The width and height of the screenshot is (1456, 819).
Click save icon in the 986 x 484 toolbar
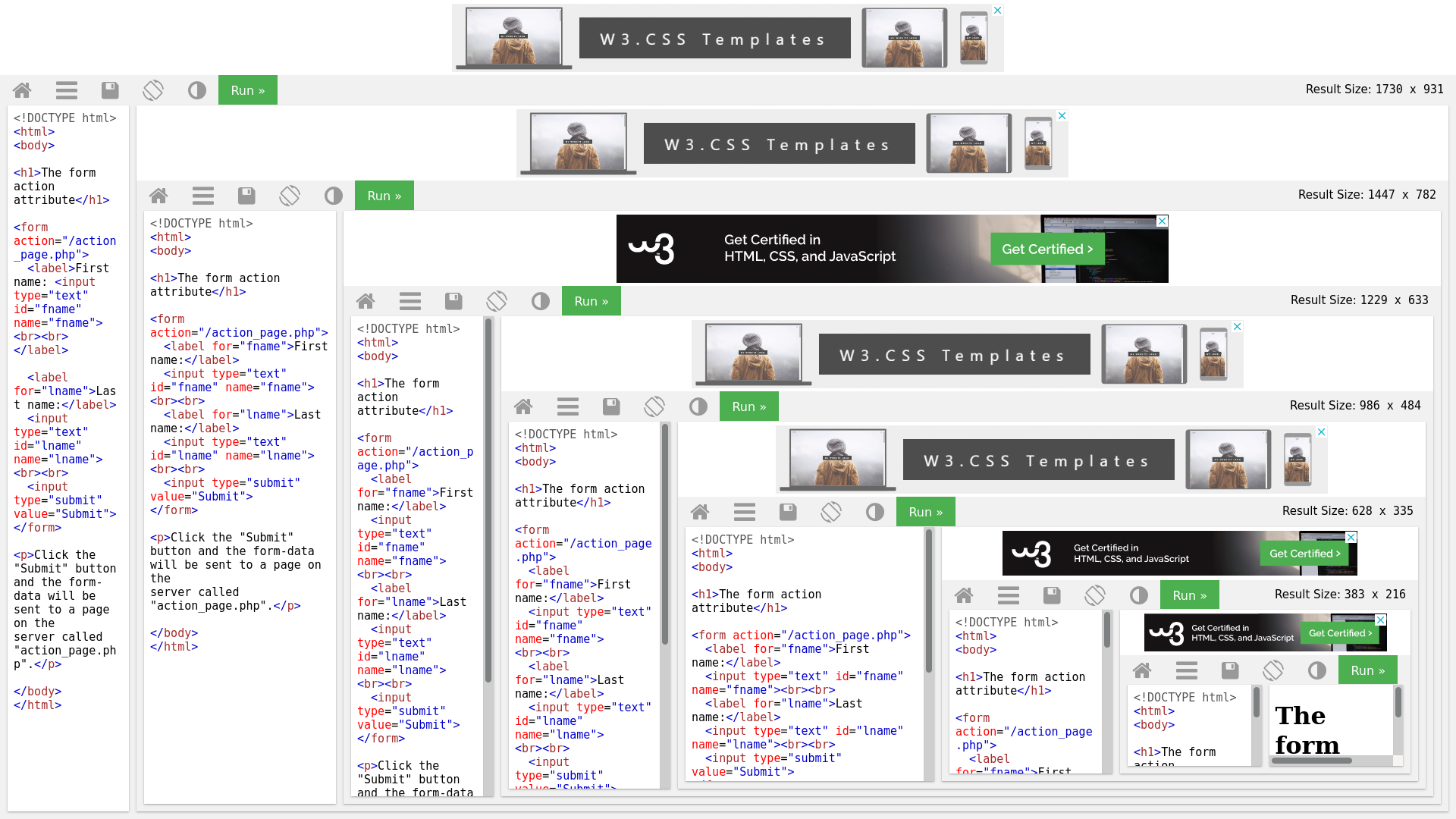click(611, 407)
